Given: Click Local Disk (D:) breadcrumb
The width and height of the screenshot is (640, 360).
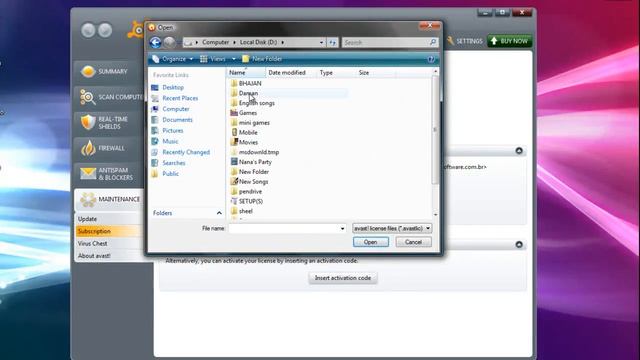Looking at the screenshot, I should point(258,42).
